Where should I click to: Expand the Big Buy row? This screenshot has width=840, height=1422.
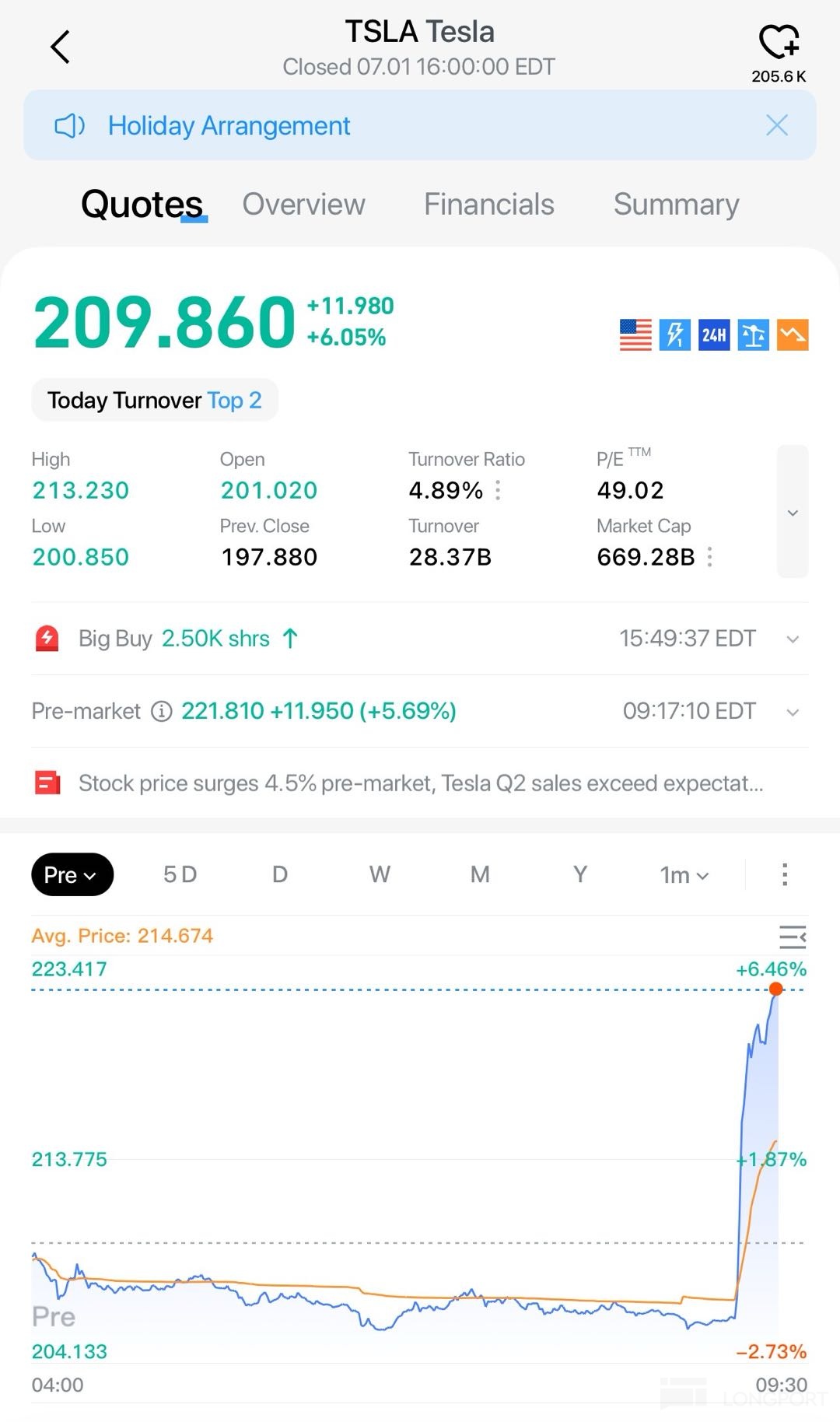(793, 639)
